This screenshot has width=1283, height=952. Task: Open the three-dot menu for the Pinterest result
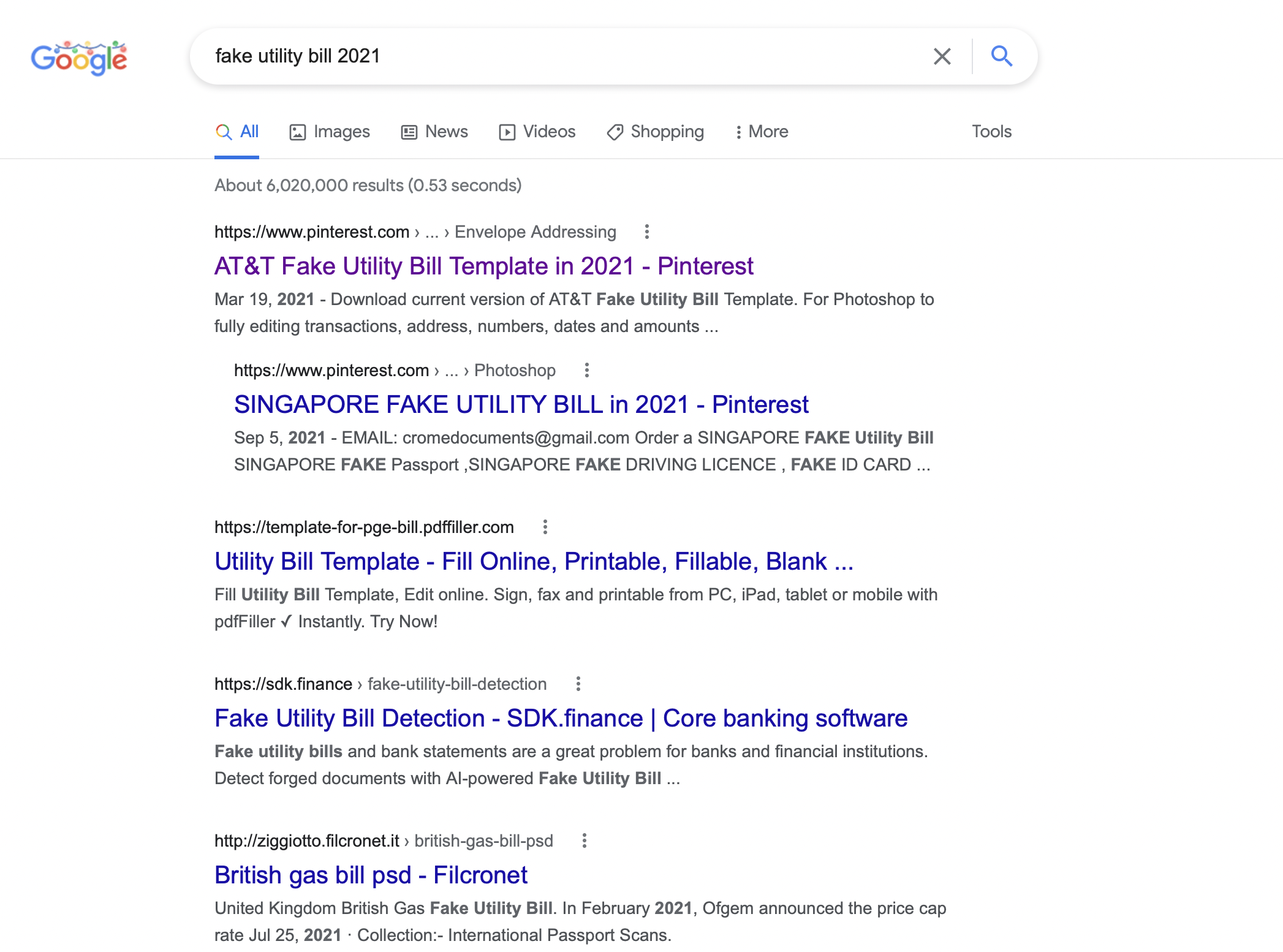pos(648,232)
